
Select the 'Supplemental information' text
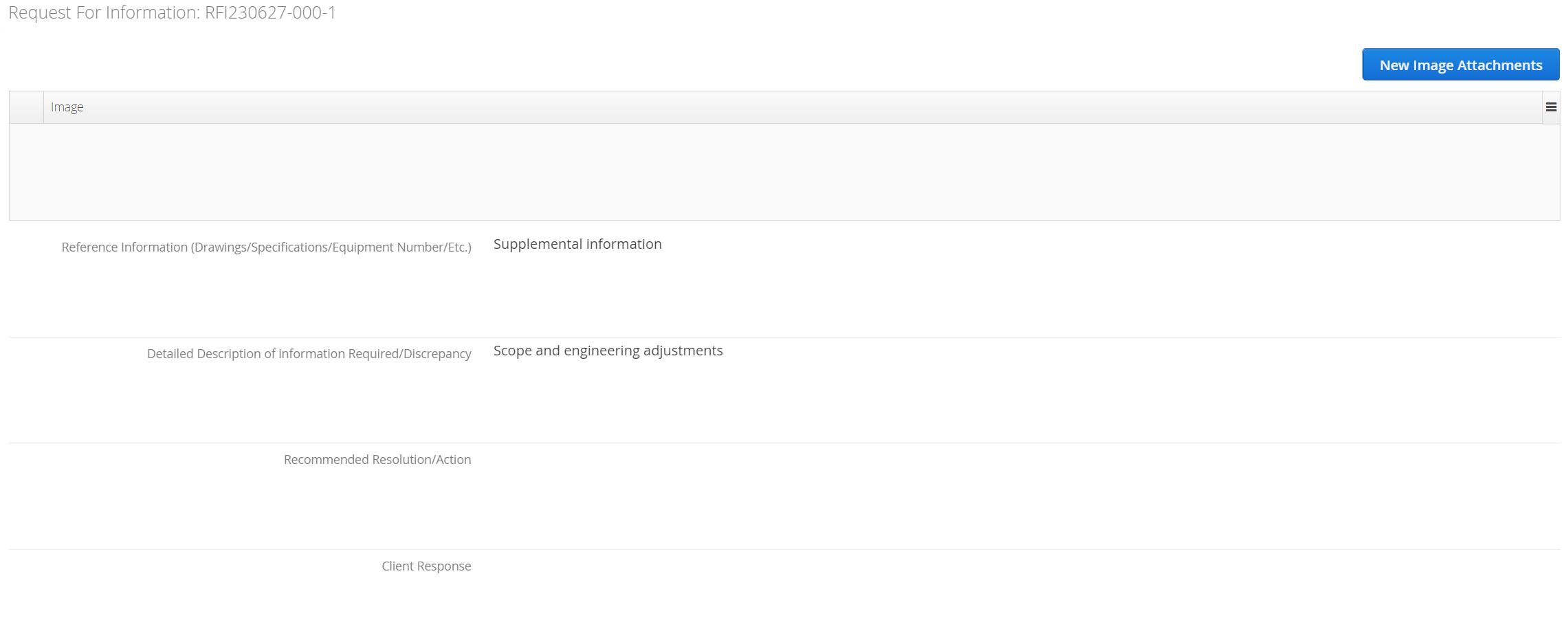[577, 244]
